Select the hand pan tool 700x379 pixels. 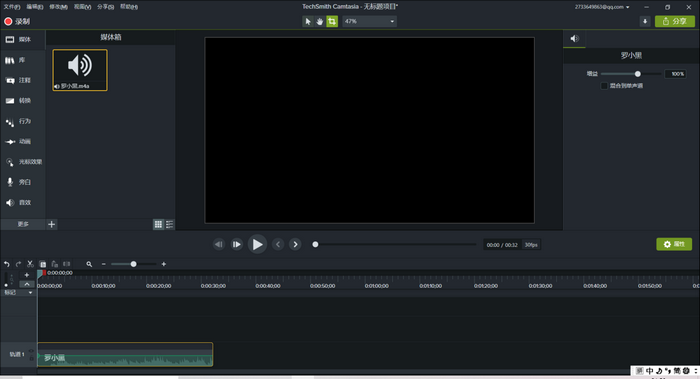pyautogui.click(x=320, y=21)
